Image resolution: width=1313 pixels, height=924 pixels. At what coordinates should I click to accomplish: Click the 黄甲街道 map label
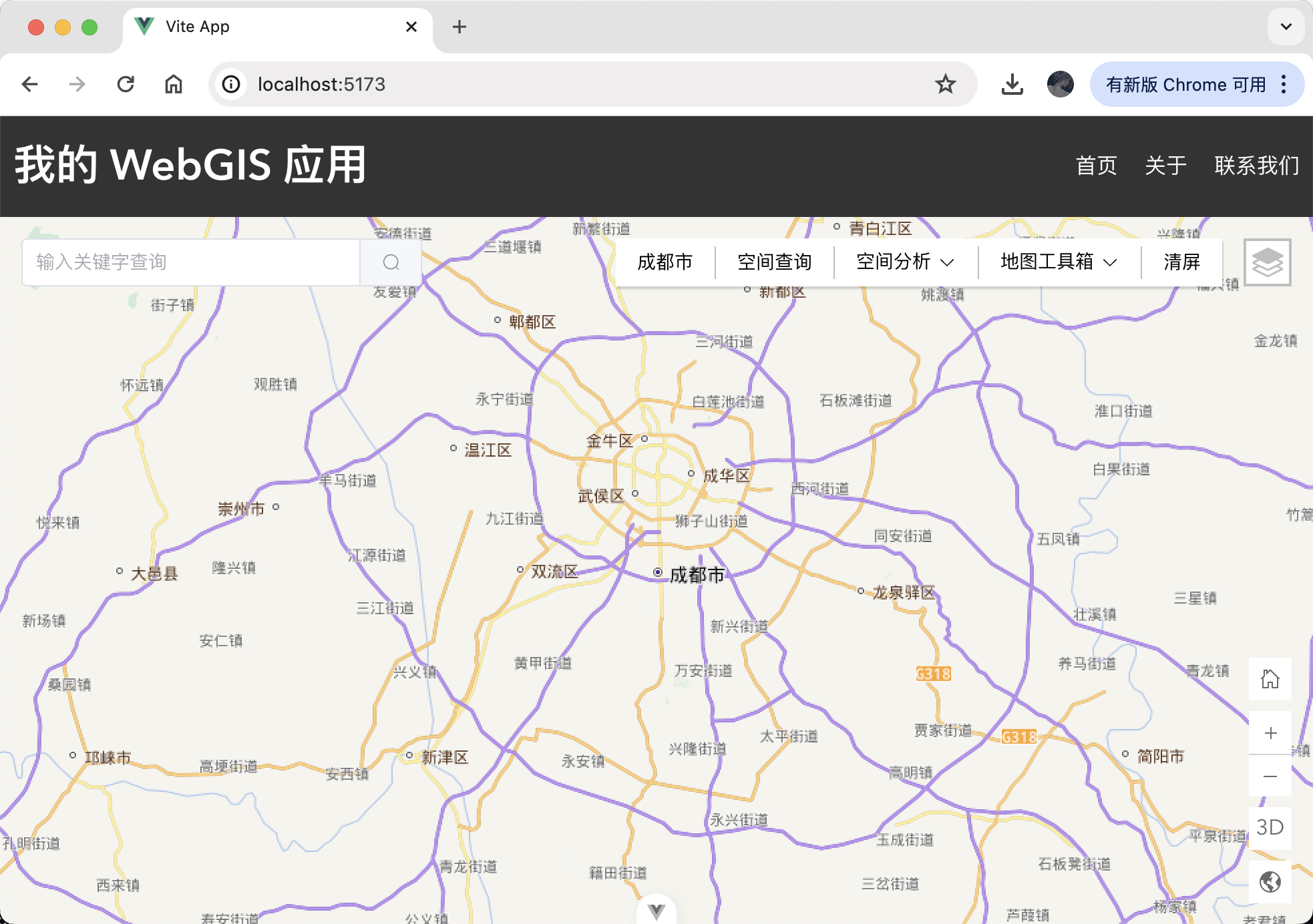click(x=543, y=663)
